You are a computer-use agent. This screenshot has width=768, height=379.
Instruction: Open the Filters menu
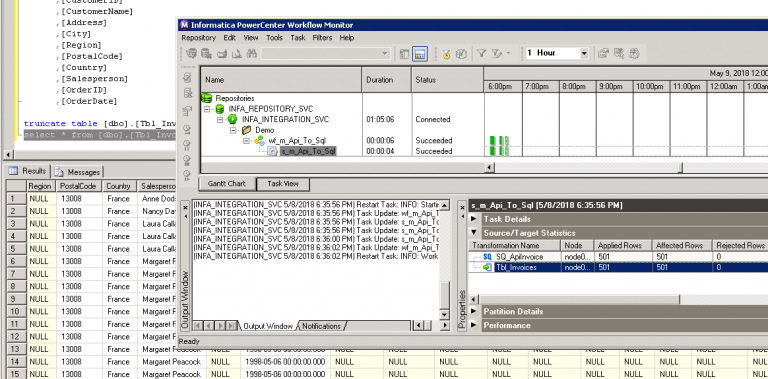(322, 38)
